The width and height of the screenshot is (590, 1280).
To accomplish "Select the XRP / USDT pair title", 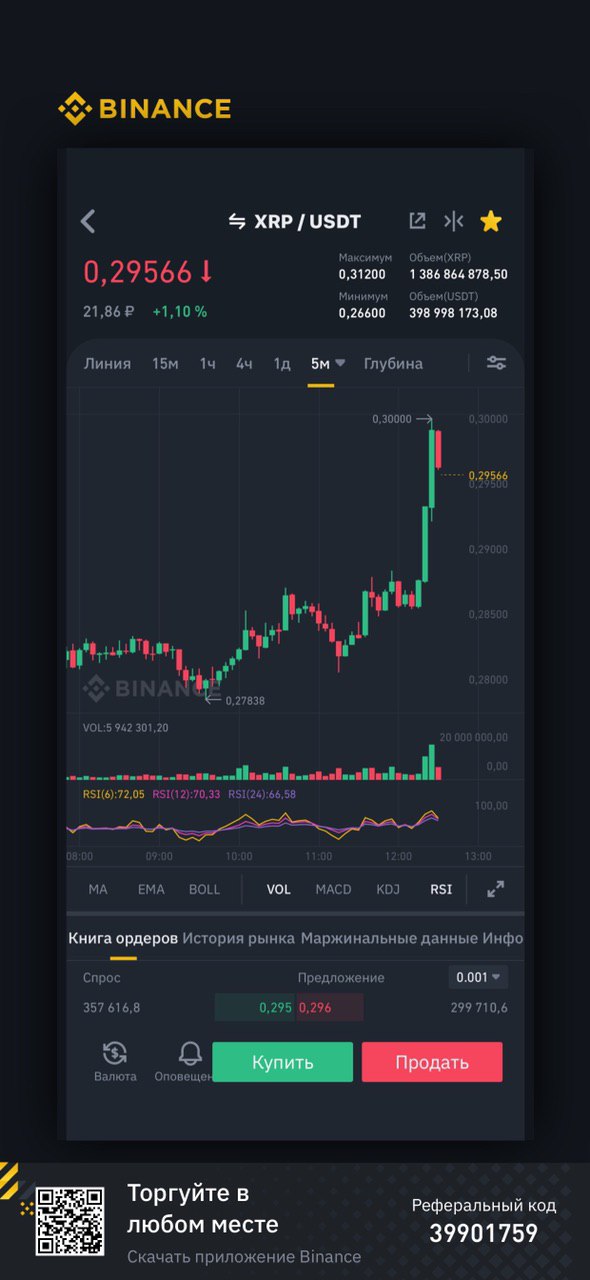I will pyautogui.click(x=307, y=221).
